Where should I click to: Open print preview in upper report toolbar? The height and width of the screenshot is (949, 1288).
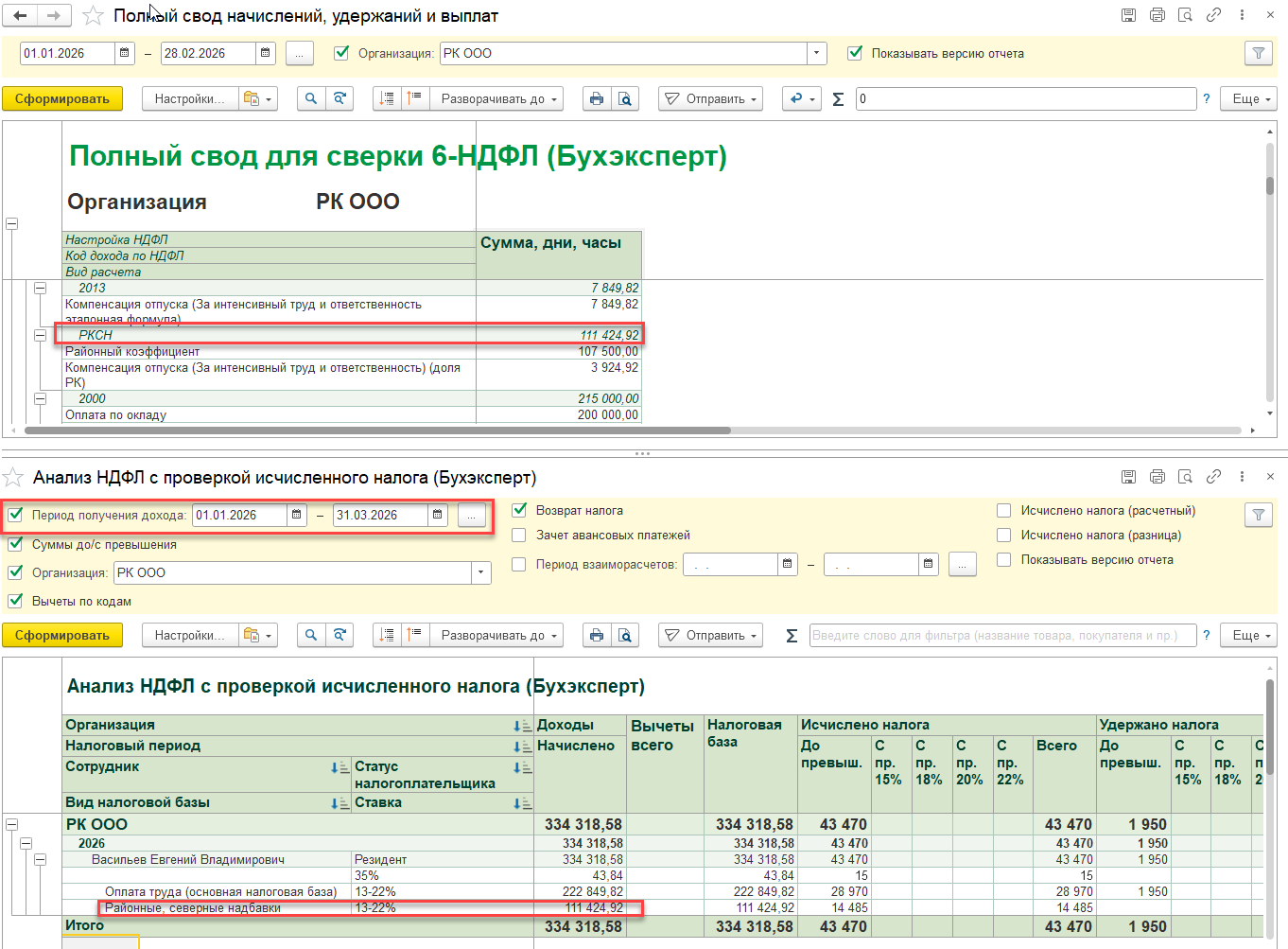coord(624,99)
